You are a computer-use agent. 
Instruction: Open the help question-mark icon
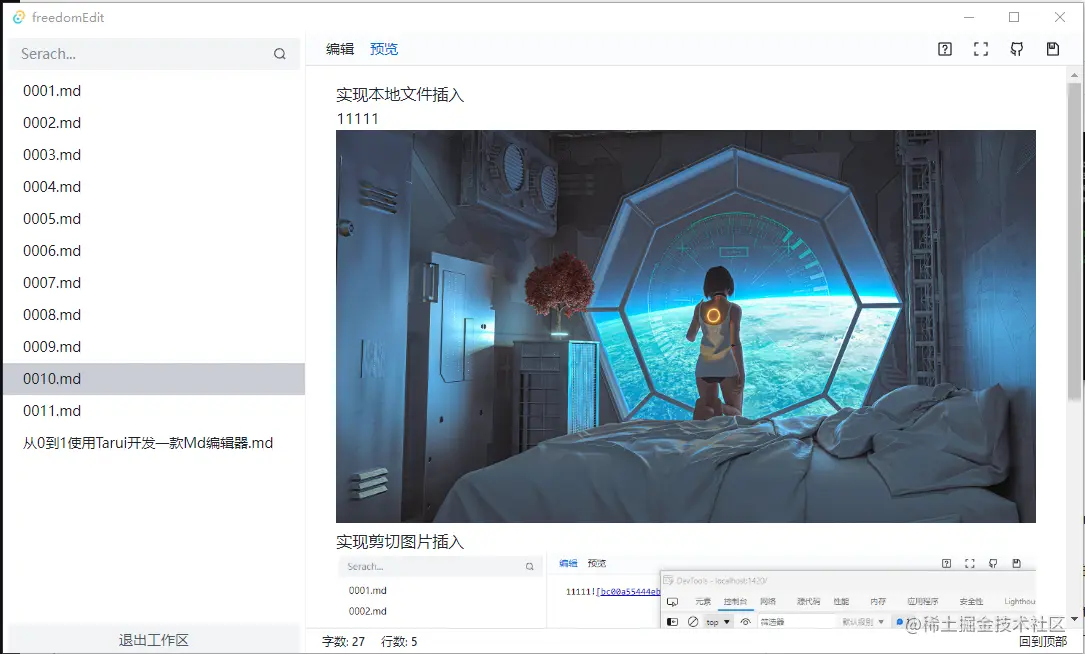tap(945, 49)
